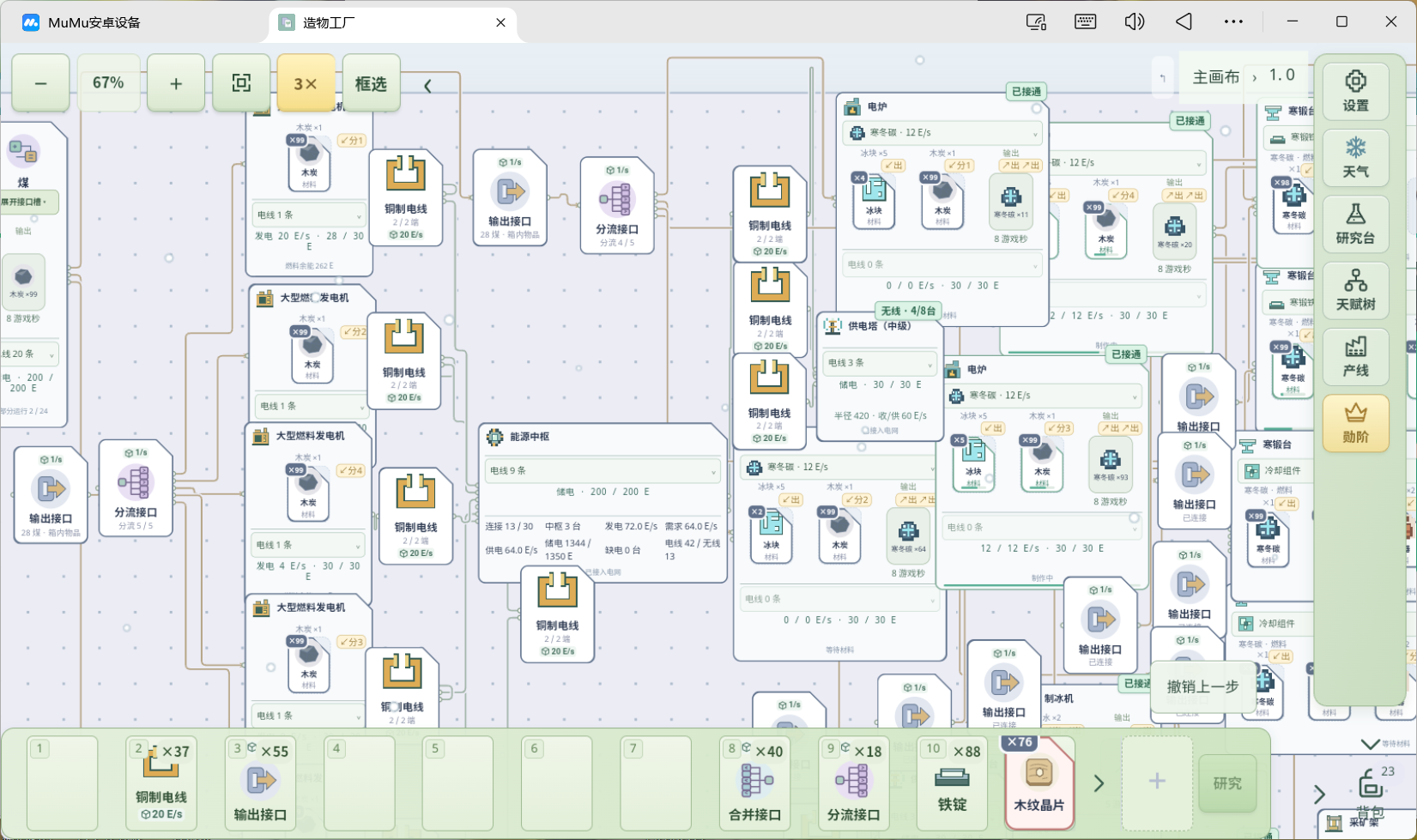The image size is (1417, 840).
Task: Toggle 框选 box-select mode
Action: (x=371, y=83)
